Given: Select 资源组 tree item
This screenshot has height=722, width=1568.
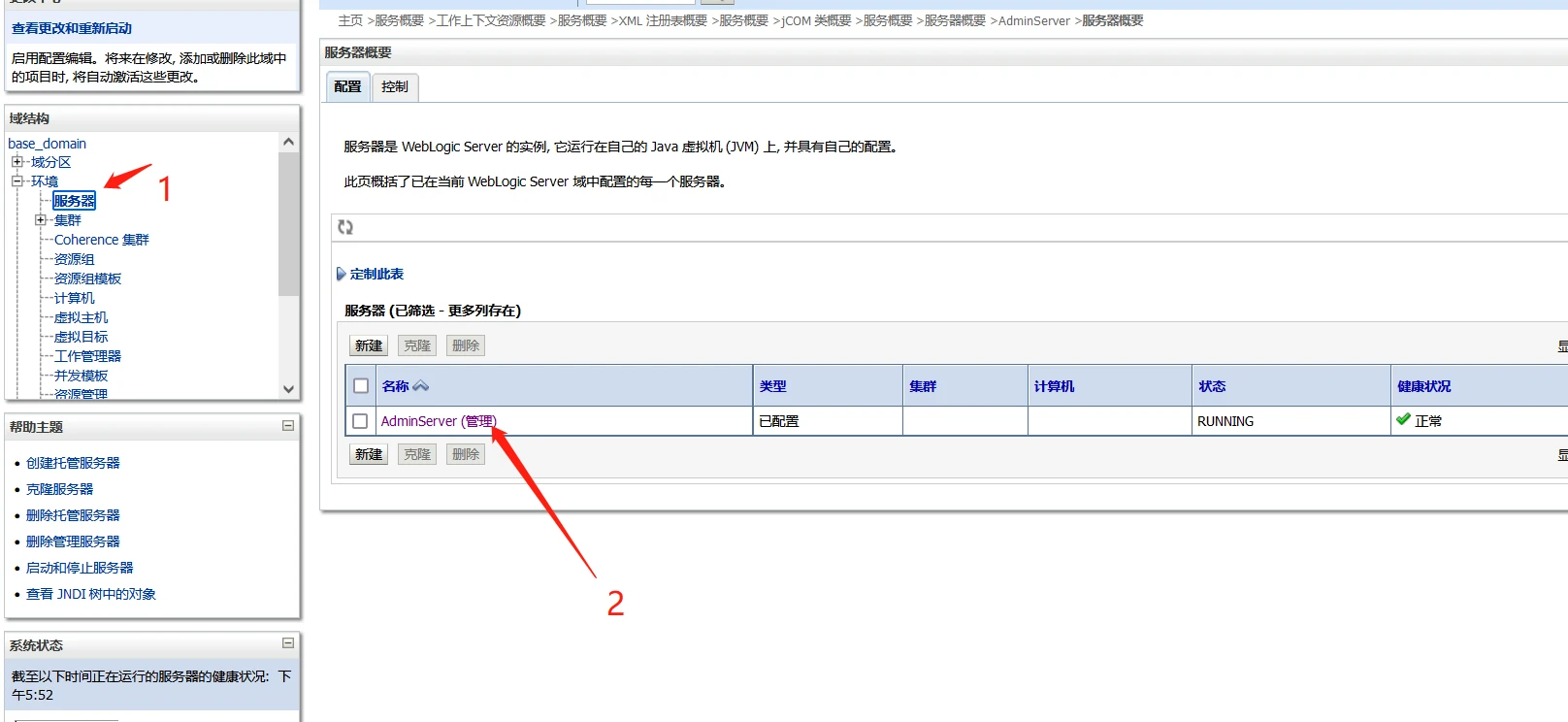Looking at the screenshot, I should (x=75, y=259).
